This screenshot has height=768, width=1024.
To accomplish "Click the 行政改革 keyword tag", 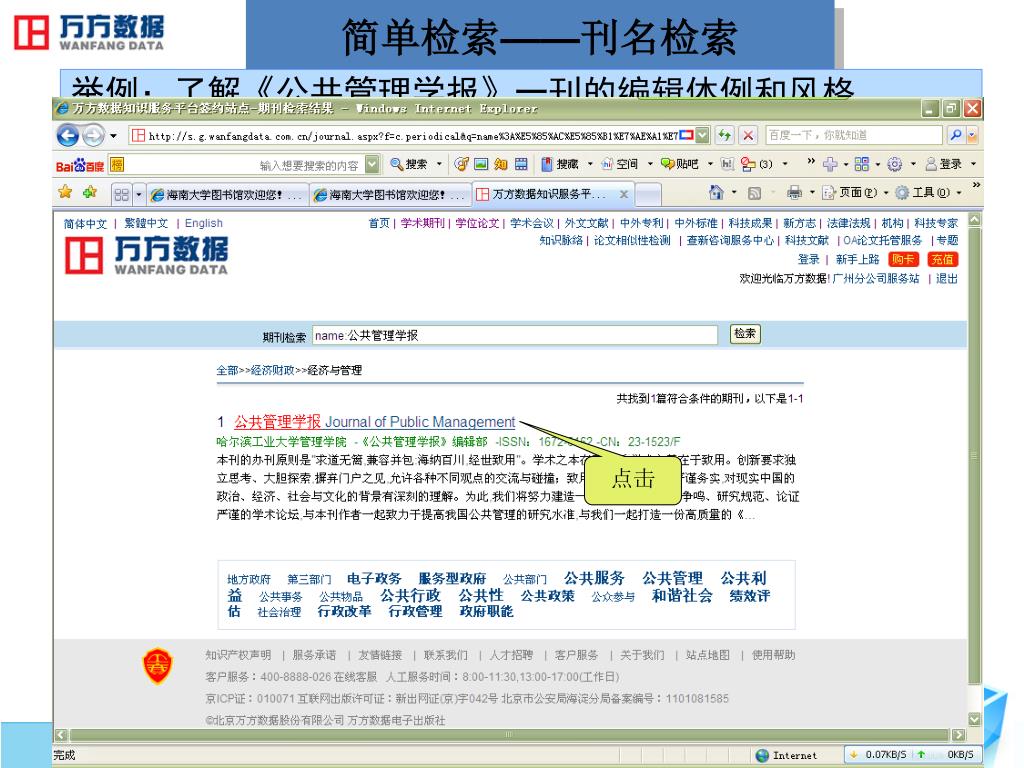I will pos(344,611).
